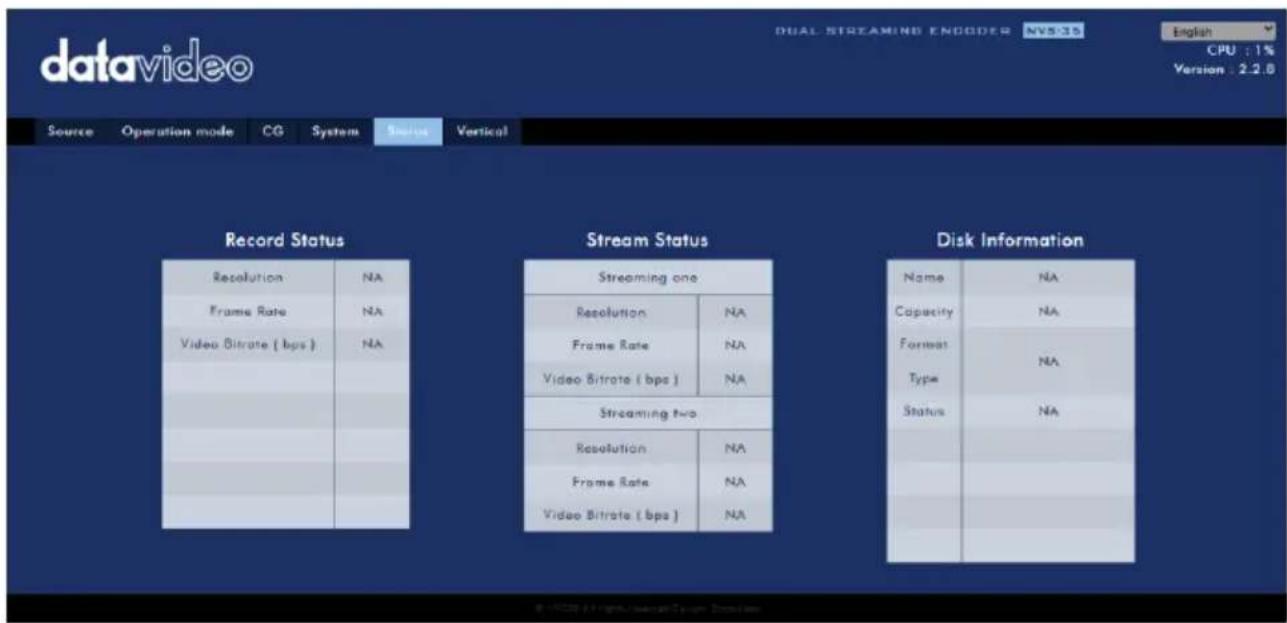Click NA value for Record Status Frame Rate
The width and height of the screenshot is (1287, 623).
click(371, 311)
